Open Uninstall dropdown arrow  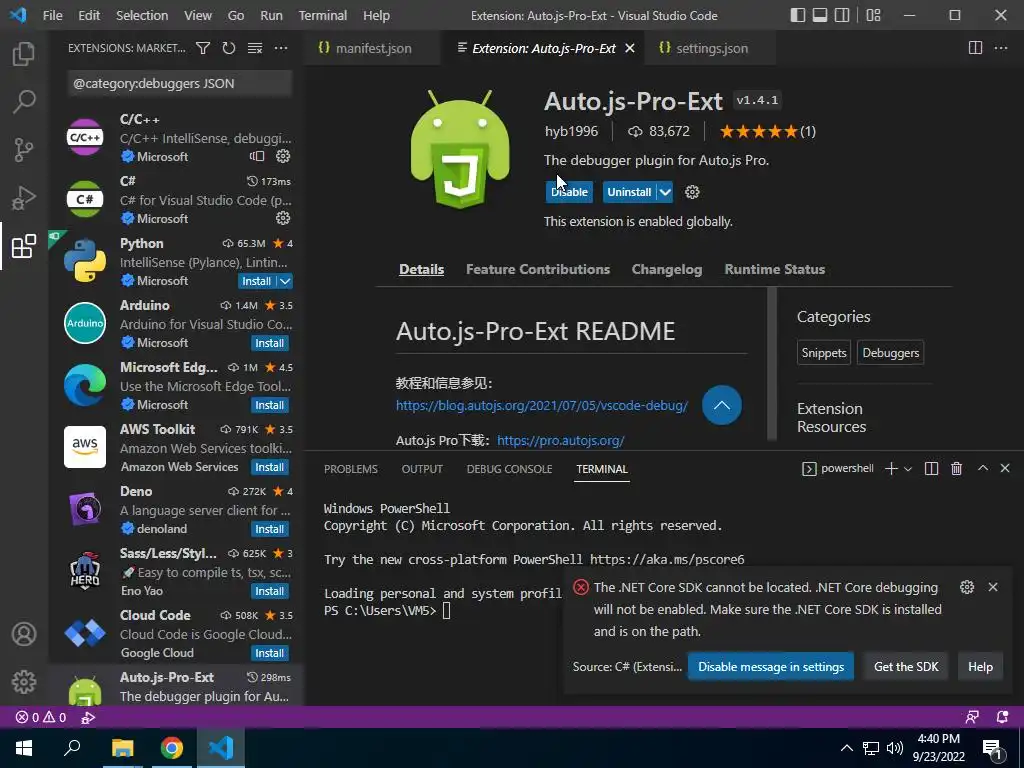665,192
